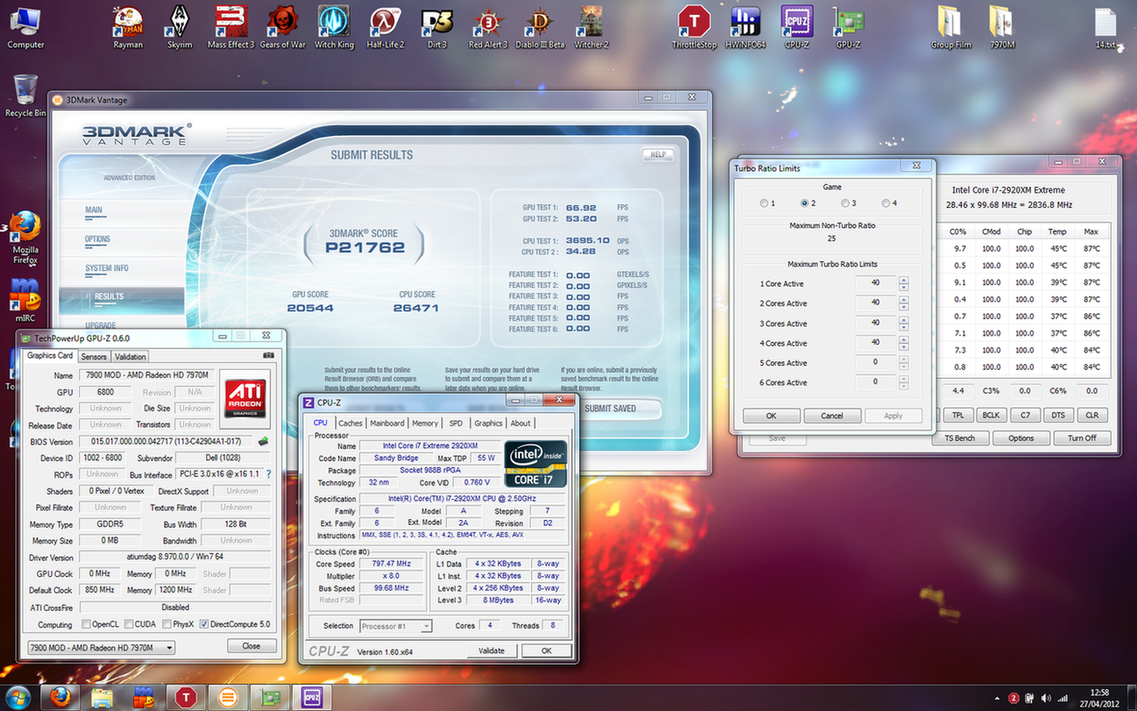The image size is (1137, 711).
Task: Toggle the PhysX checkbox in GPU-Z
Action: click(167, 624)
